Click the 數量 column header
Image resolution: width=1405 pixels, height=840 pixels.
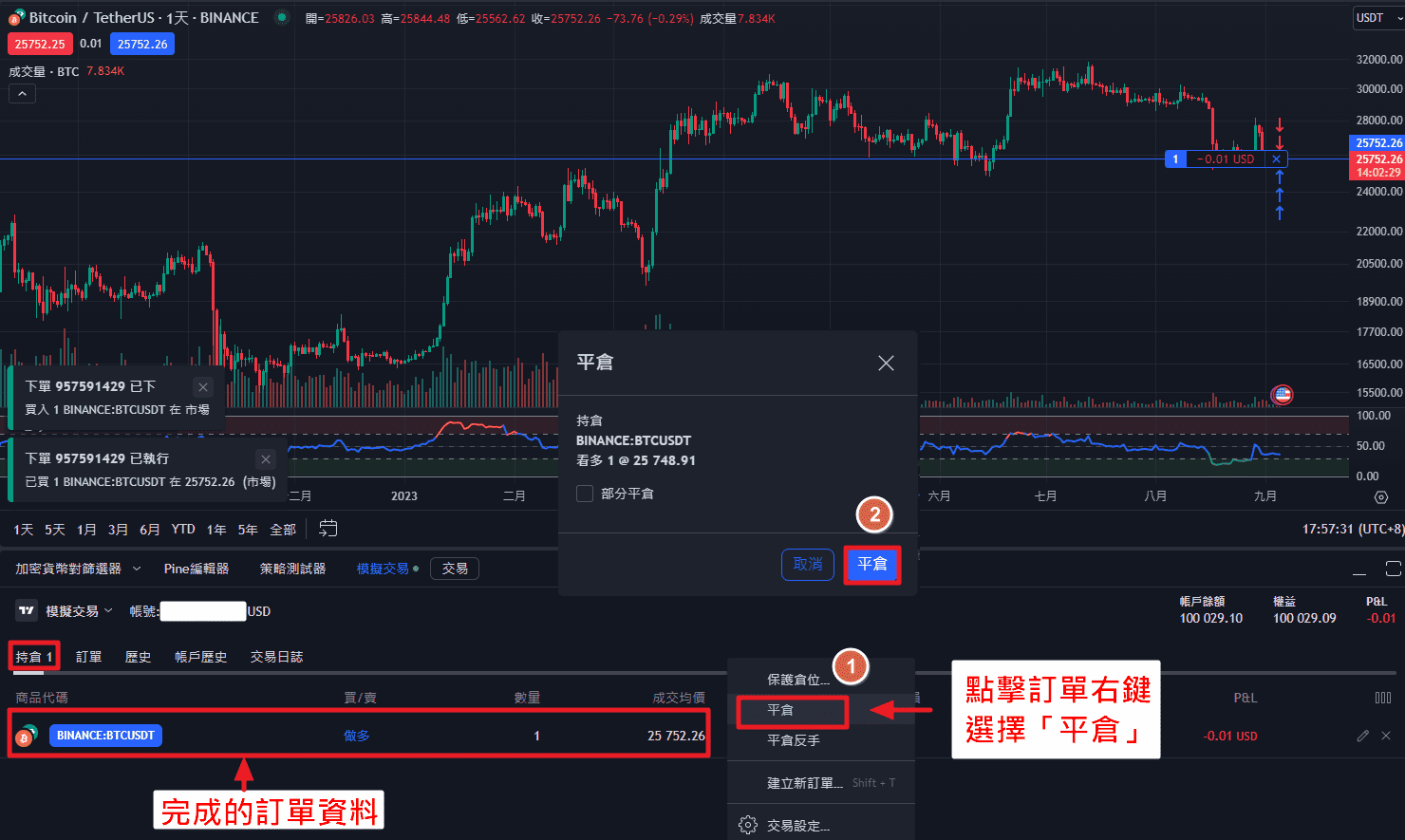[527, 698]
